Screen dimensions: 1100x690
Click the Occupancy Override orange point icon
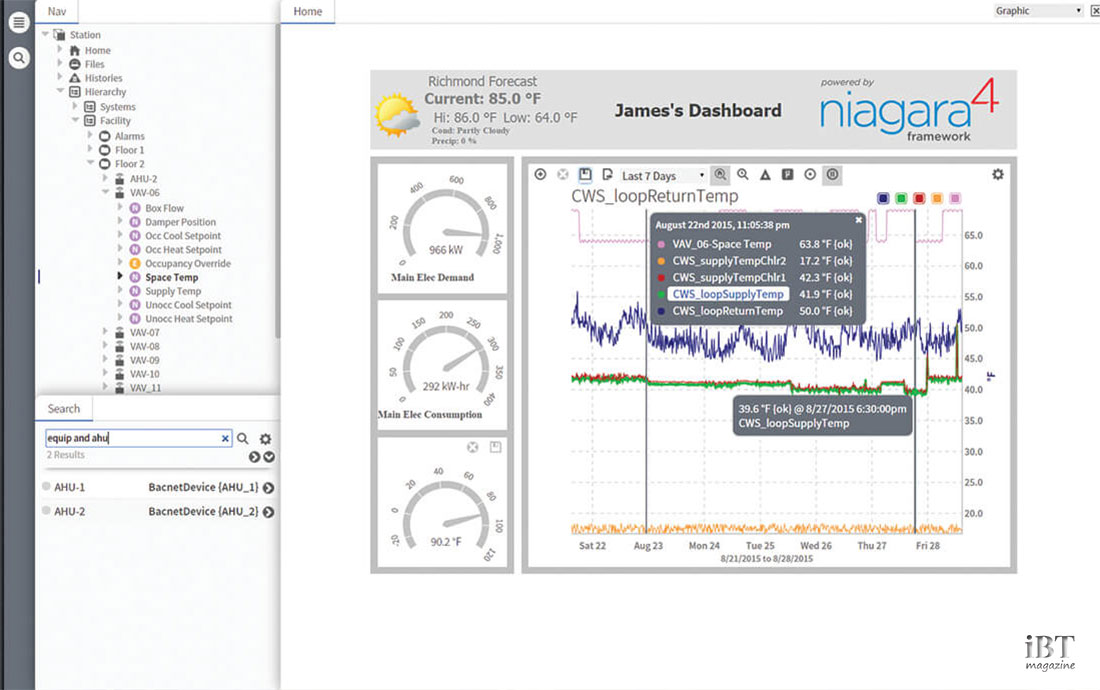point(135,263)
